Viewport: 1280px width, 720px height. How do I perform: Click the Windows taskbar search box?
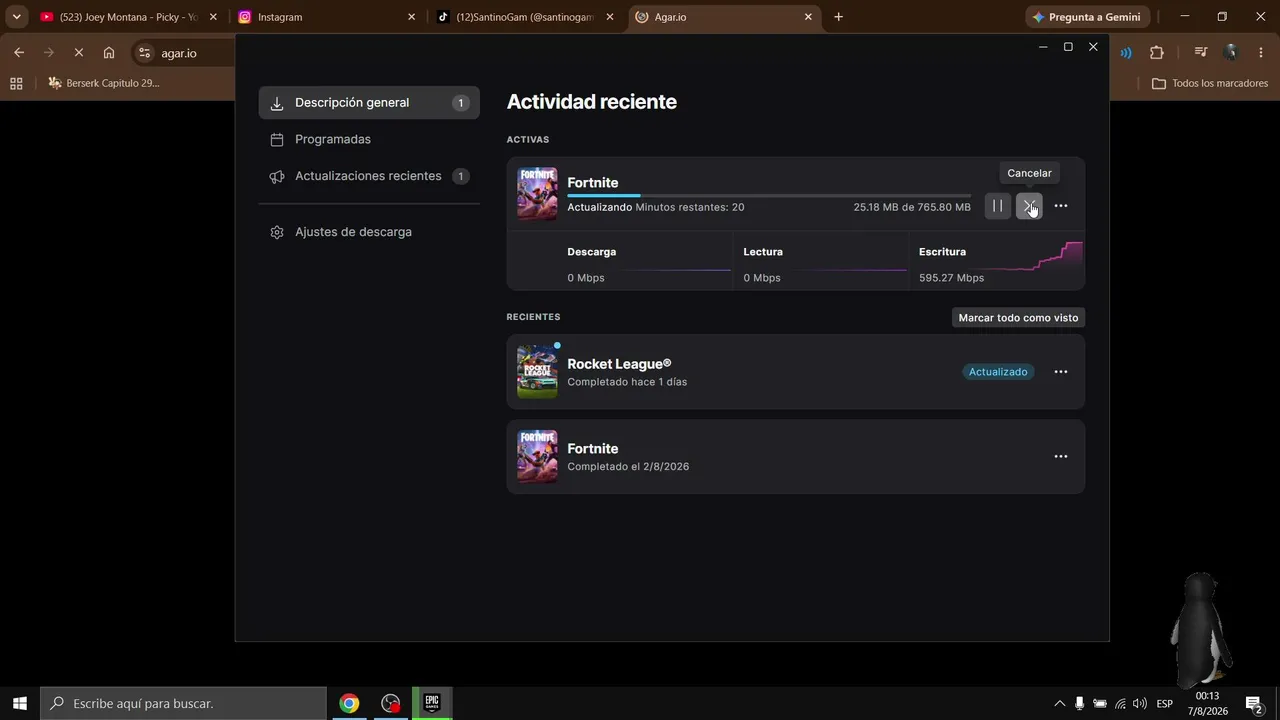click(183, 703)
